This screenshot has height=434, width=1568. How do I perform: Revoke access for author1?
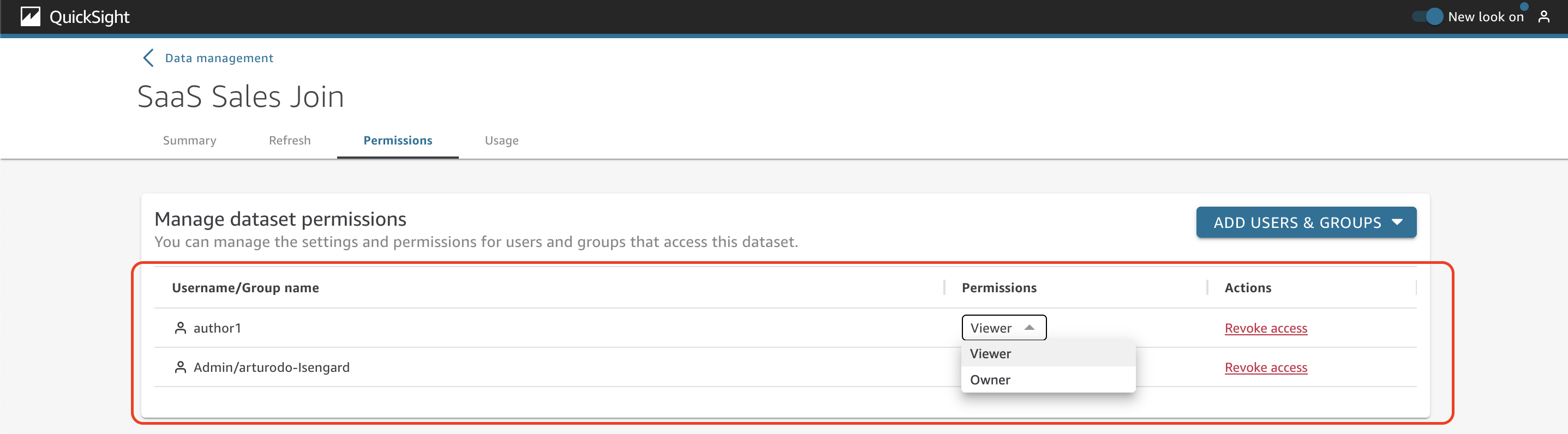tap(1266, 328)
